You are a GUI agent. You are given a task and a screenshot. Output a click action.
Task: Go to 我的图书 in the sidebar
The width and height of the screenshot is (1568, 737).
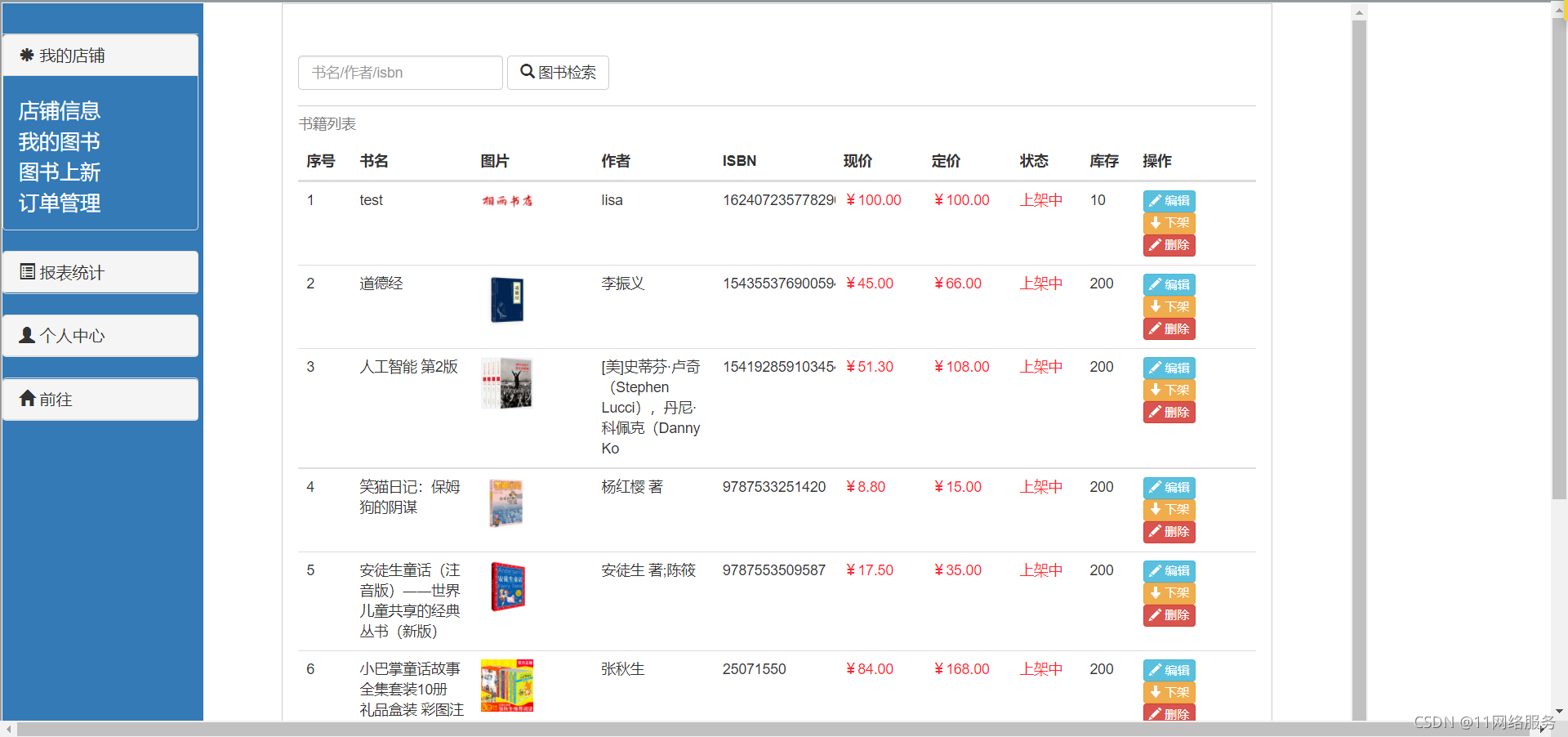[x=60, y=142]
